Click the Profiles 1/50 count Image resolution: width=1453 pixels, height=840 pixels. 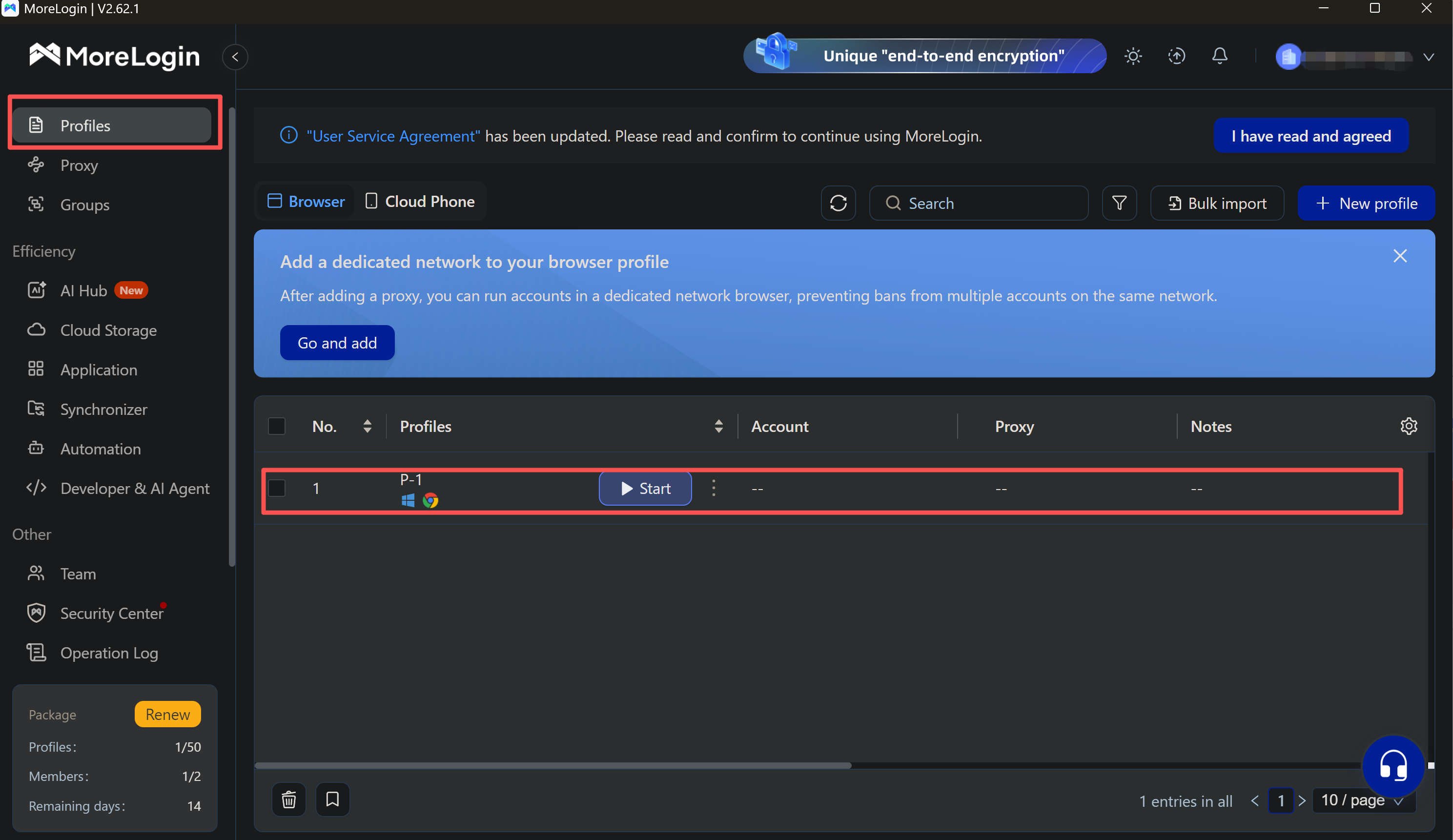tap(188, 747)
